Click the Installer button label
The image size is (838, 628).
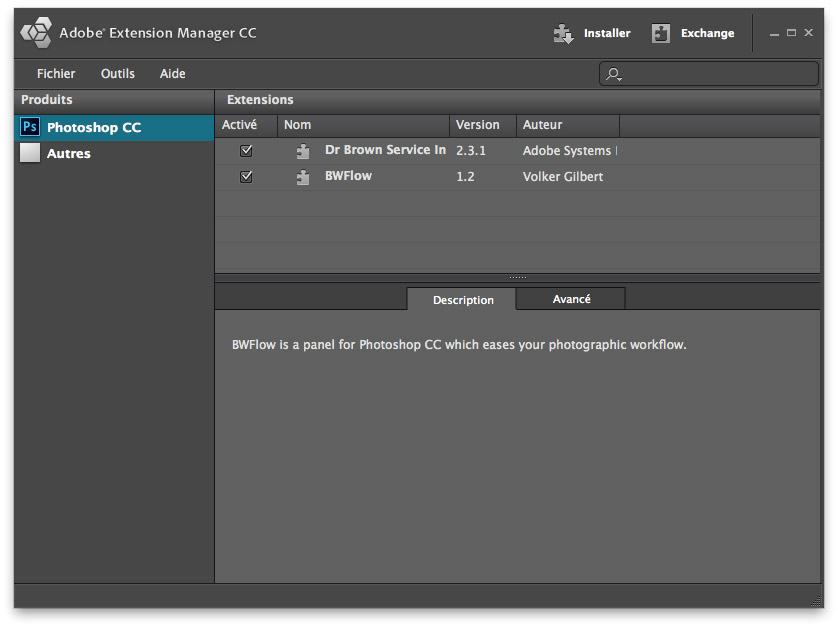[x=607, y=33]
